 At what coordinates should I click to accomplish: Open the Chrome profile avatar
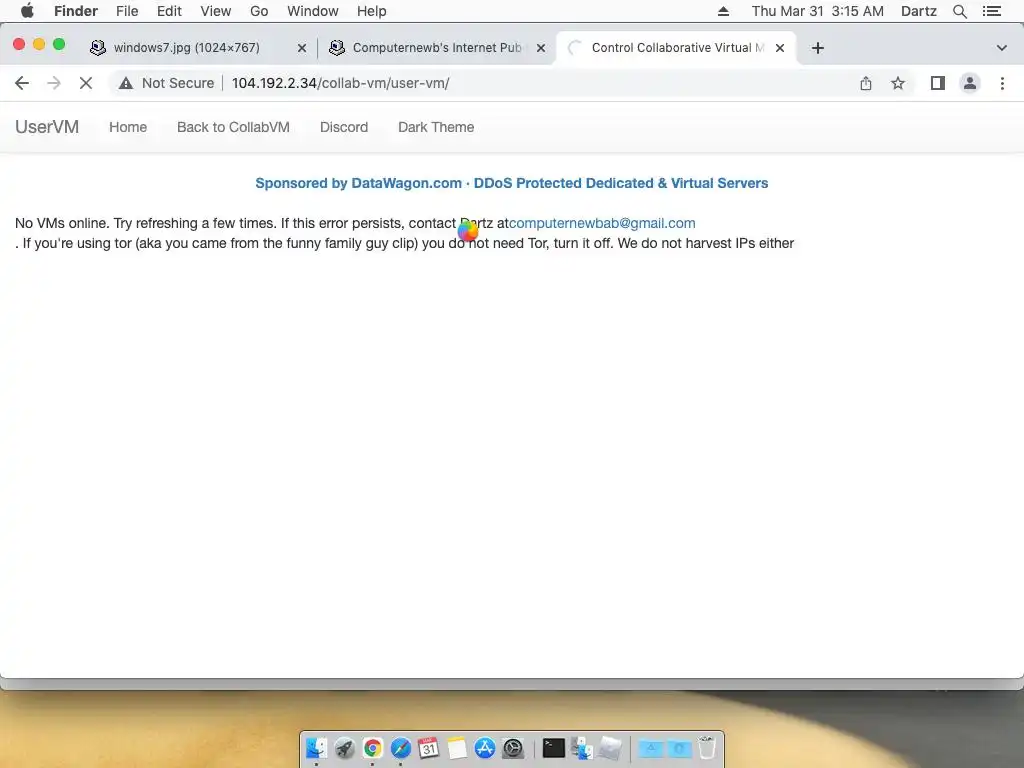tap(970, 83)
